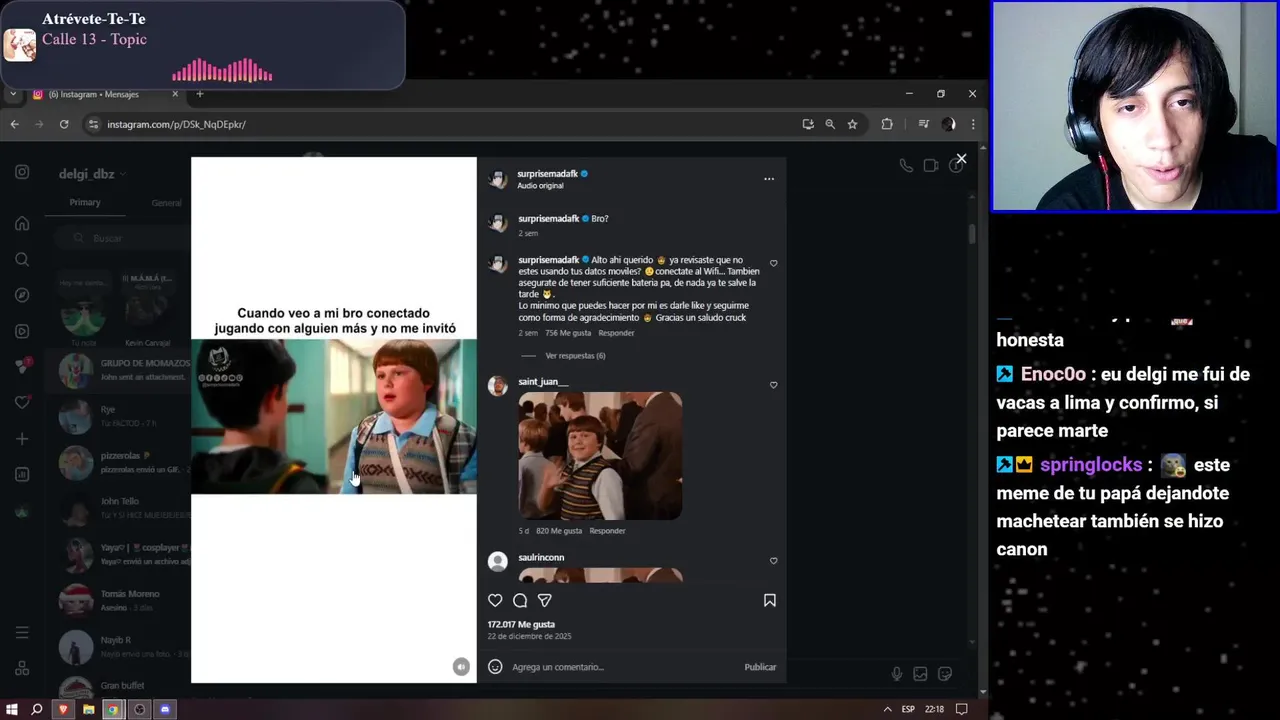Open Explore compass in sidebar
The image size is (1280, 720).
coord(22,295)
